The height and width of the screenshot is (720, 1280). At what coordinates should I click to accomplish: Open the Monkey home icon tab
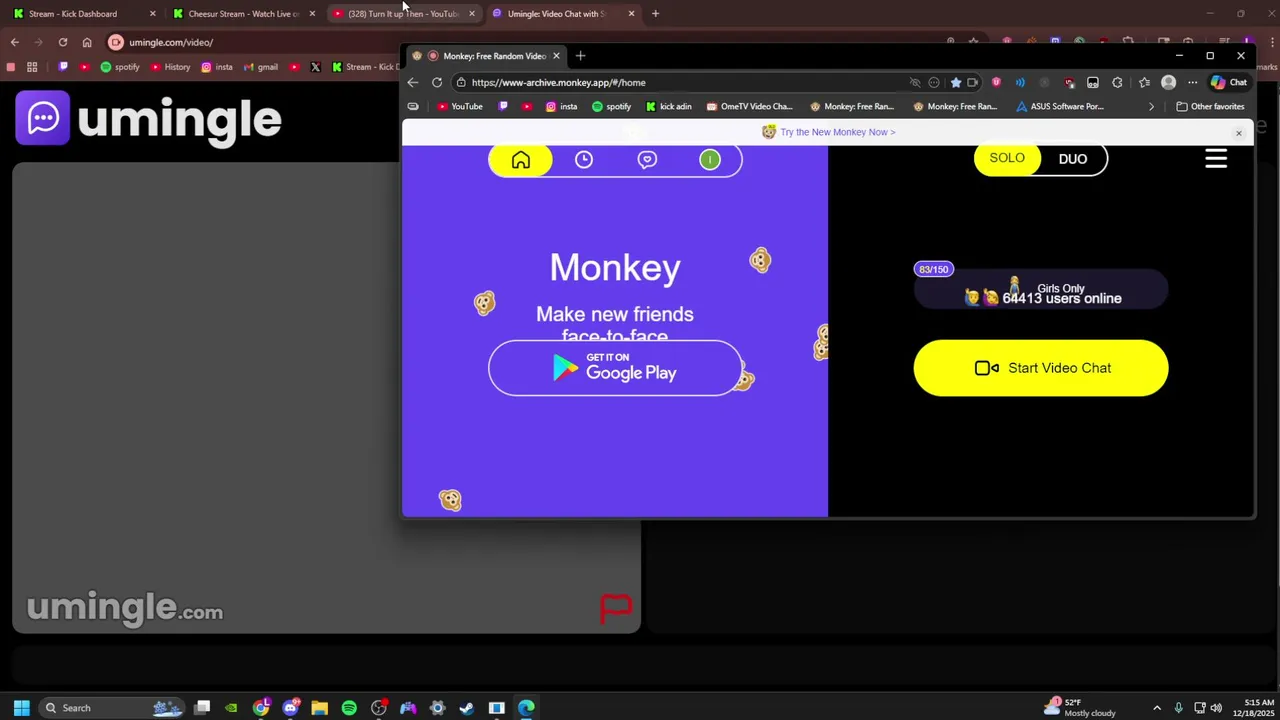tap(521, 160)
